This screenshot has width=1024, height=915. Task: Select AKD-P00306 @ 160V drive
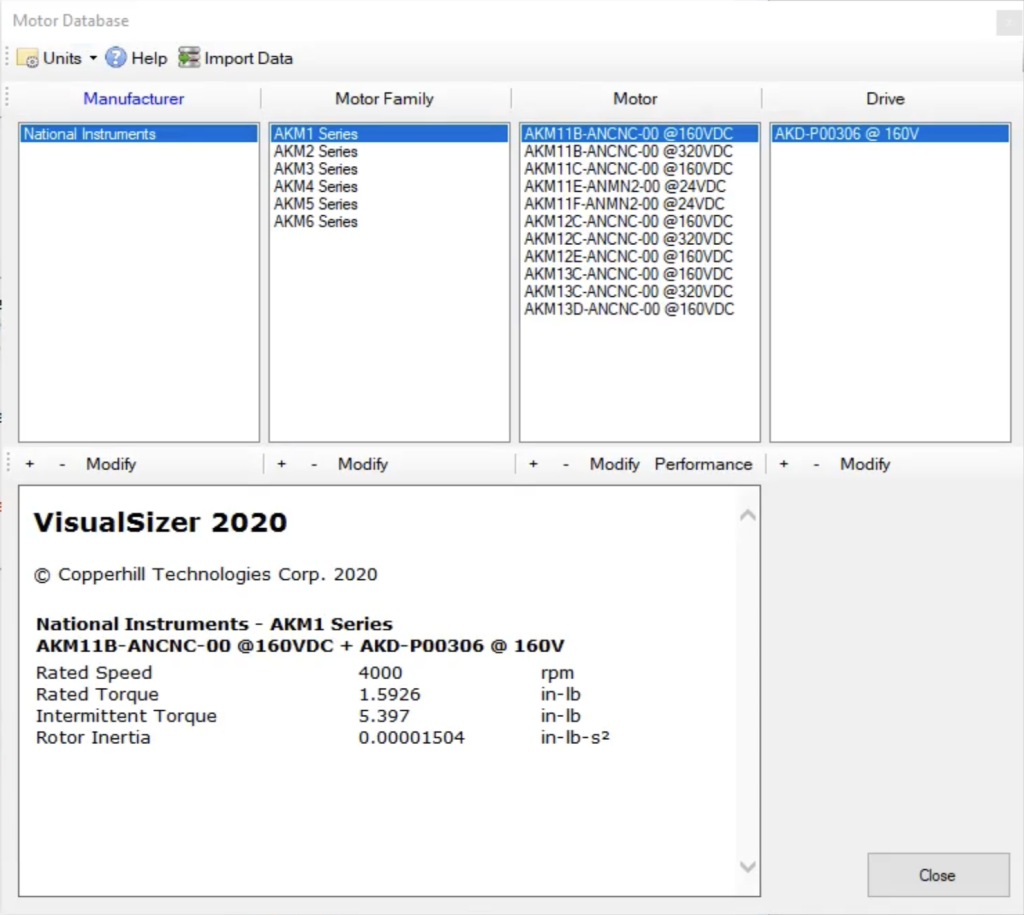coord(846,134)
